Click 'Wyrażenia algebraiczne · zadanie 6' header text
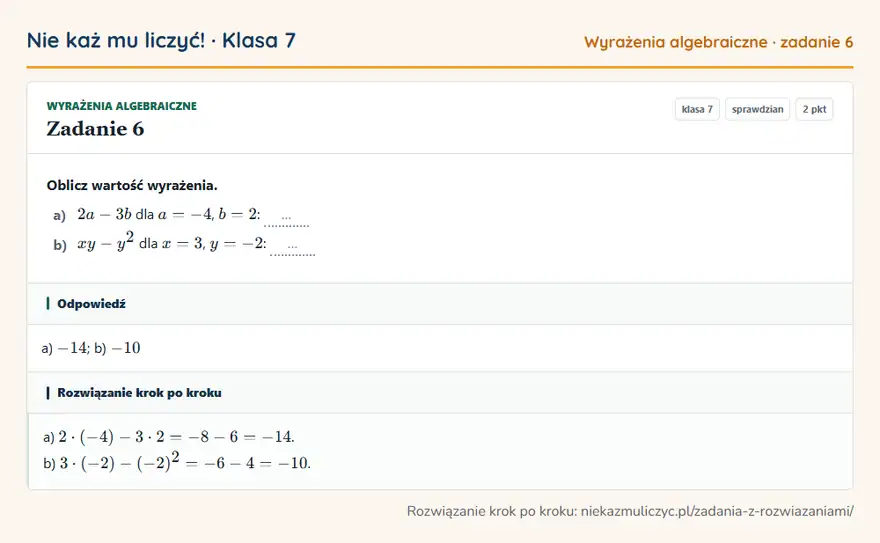The height and width of the screenshot is (543, 880). point(718,42)
